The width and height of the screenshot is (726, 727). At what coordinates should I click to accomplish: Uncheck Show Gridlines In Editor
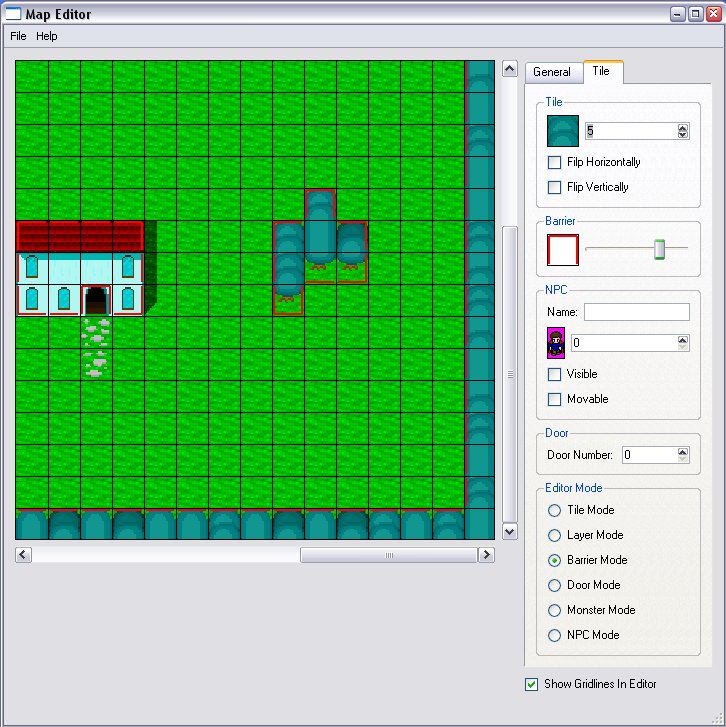click(532, 684)
